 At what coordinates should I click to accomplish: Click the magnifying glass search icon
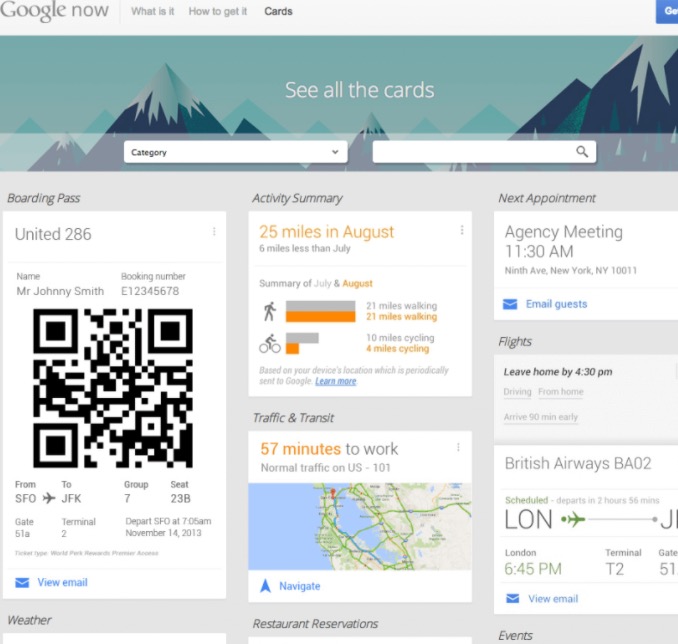point(582,152)
